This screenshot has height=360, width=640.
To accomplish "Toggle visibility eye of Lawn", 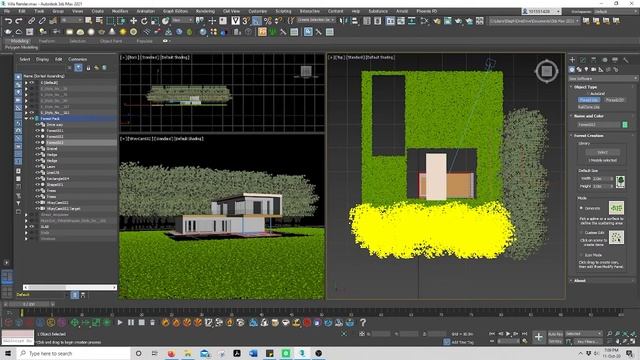I will click(38, 167).
